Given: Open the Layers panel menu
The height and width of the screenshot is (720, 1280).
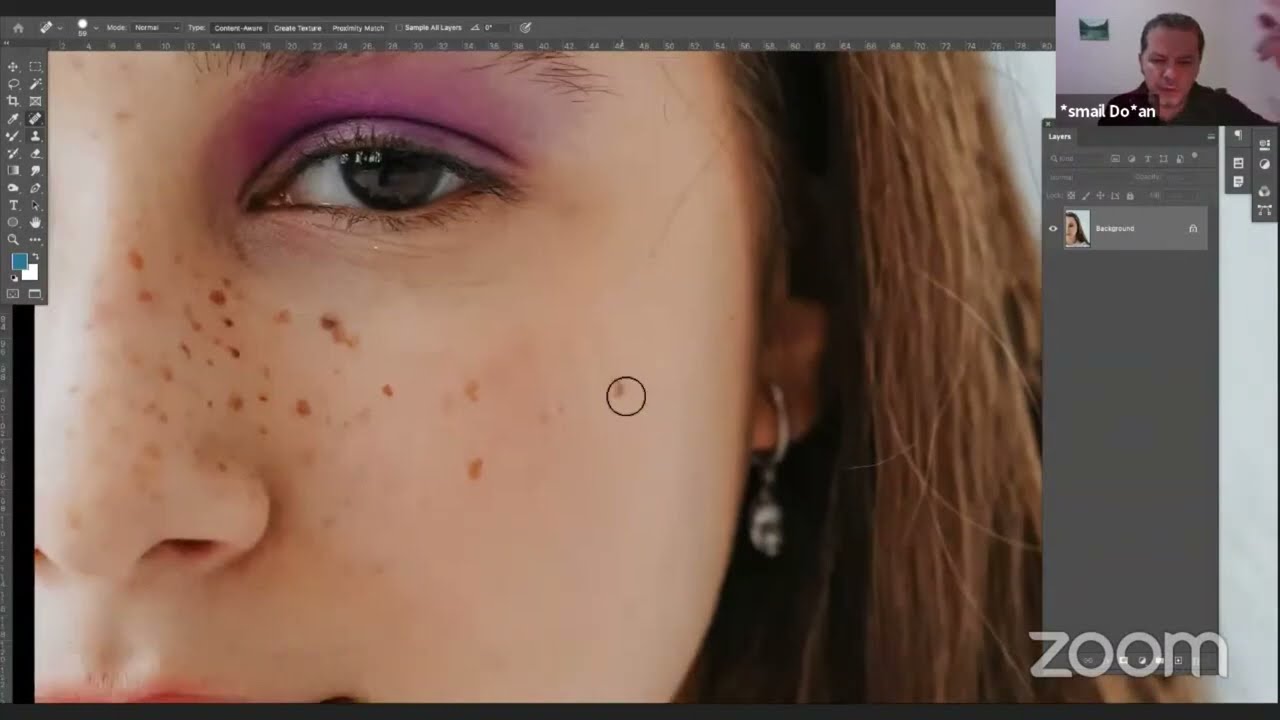Looking at the screenshot, I should click(1211, 137).
